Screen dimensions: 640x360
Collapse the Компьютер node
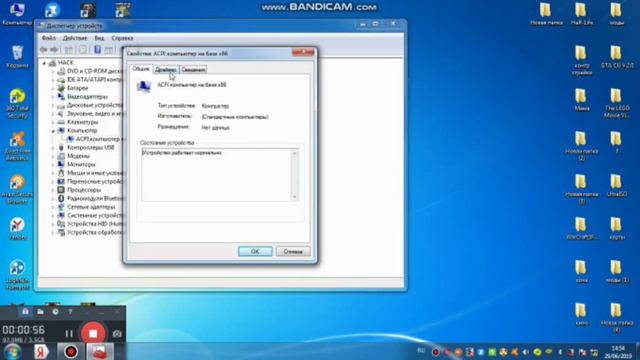[53, 131]
